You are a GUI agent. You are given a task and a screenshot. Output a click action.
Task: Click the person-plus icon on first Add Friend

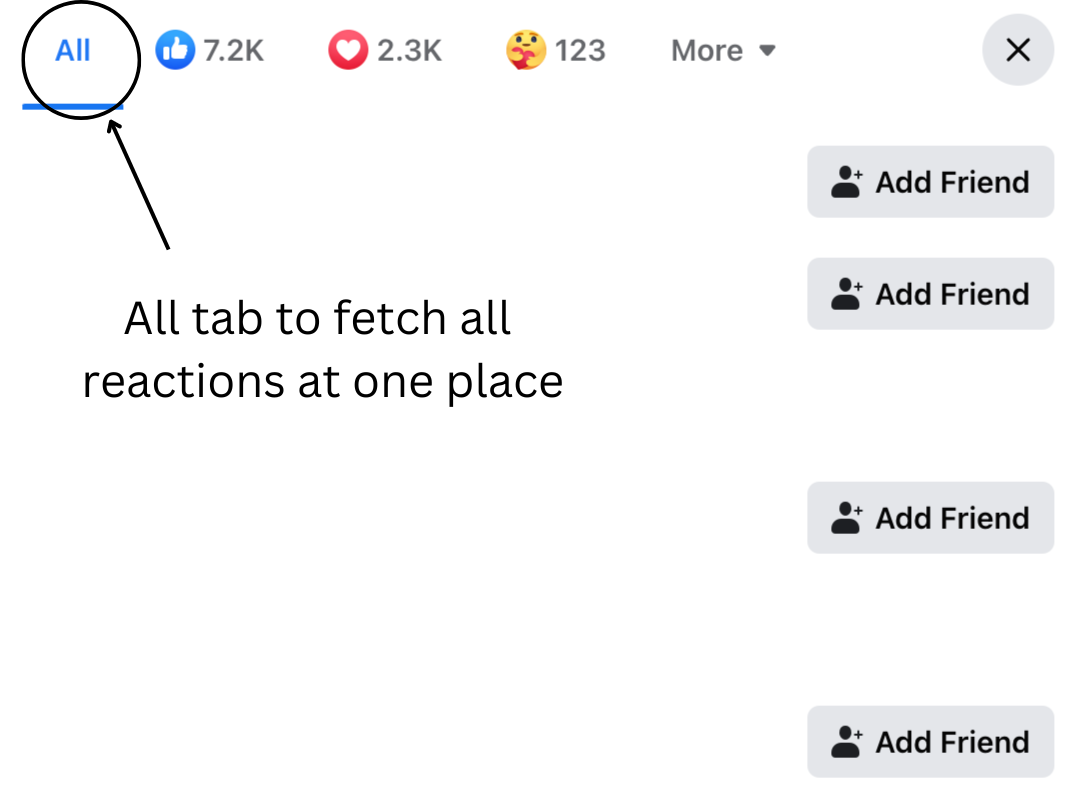[845, 181]
